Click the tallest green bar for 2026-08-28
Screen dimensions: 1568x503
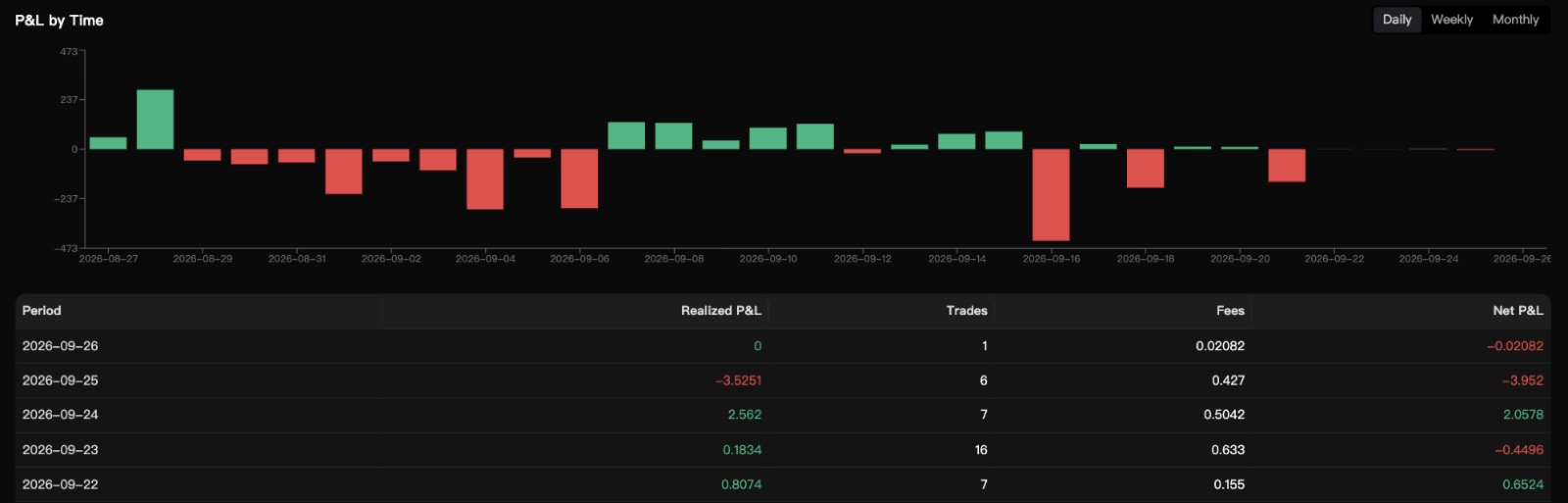pyautogui.click(x=155, y=120)
